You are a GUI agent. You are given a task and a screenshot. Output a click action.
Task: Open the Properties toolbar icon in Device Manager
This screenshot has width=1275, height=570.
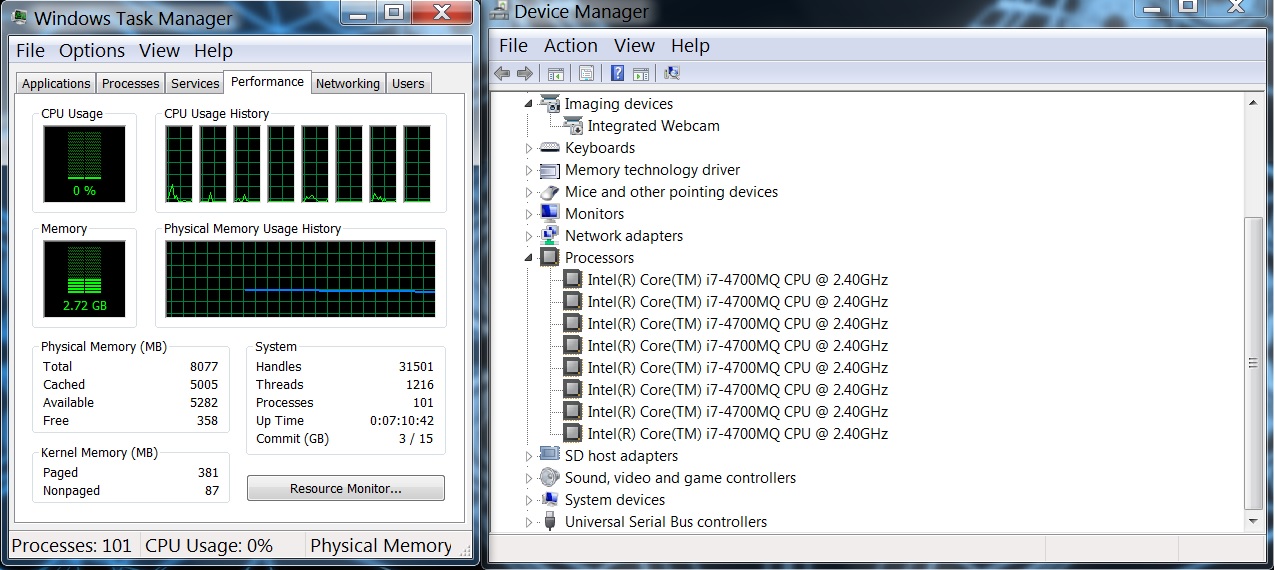pos(586,73)
